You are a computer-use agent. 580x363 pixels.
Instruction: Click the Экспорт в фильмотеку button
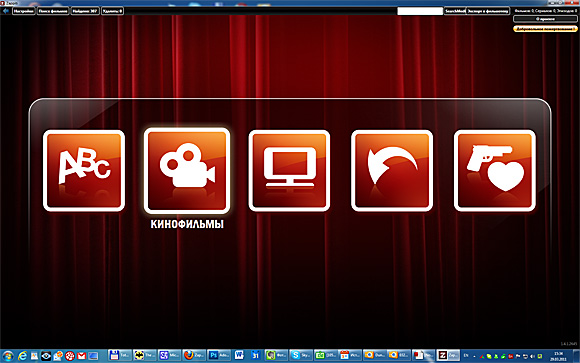488,11
